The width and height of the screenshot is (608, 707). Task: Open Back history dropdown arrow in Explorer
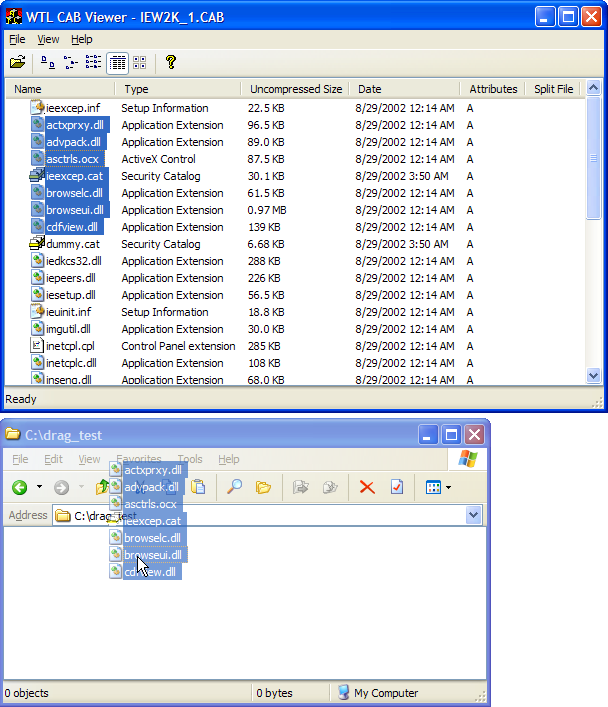(x=40, y=487)
